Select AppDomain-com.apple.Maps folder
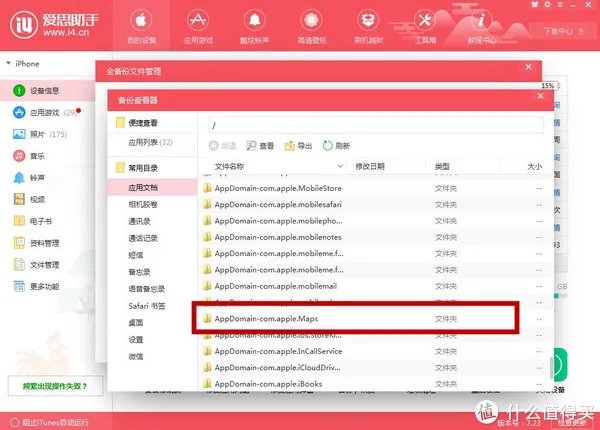Image resolution: width=600 pixels, height=430 pixels. tap(376, 318)
